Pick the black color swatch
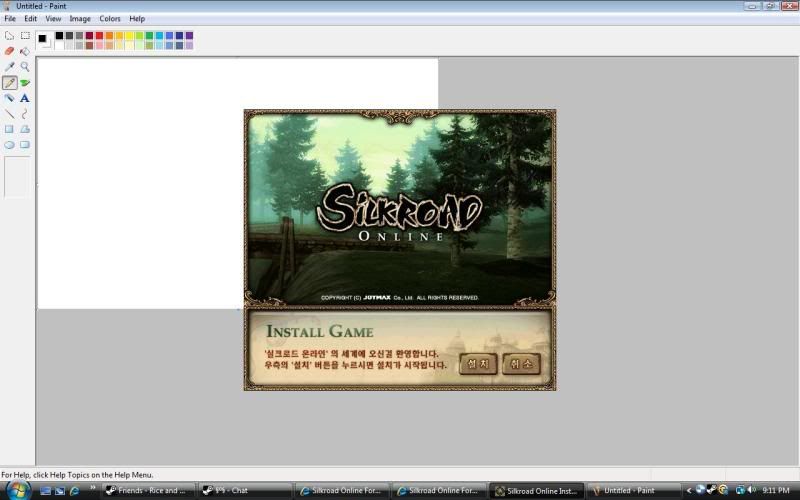This screenshot has height=500, width=800. point(59,35)
